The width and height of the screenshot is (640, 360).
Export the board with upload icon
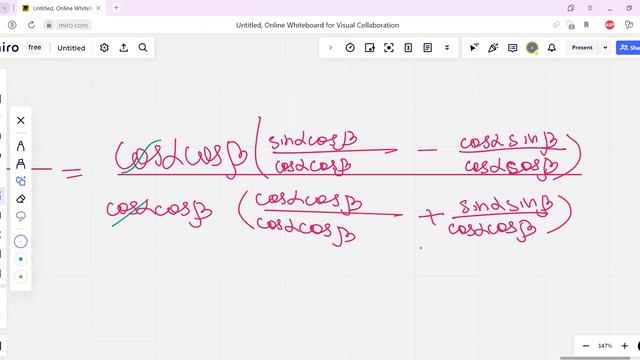coord(124,48)
